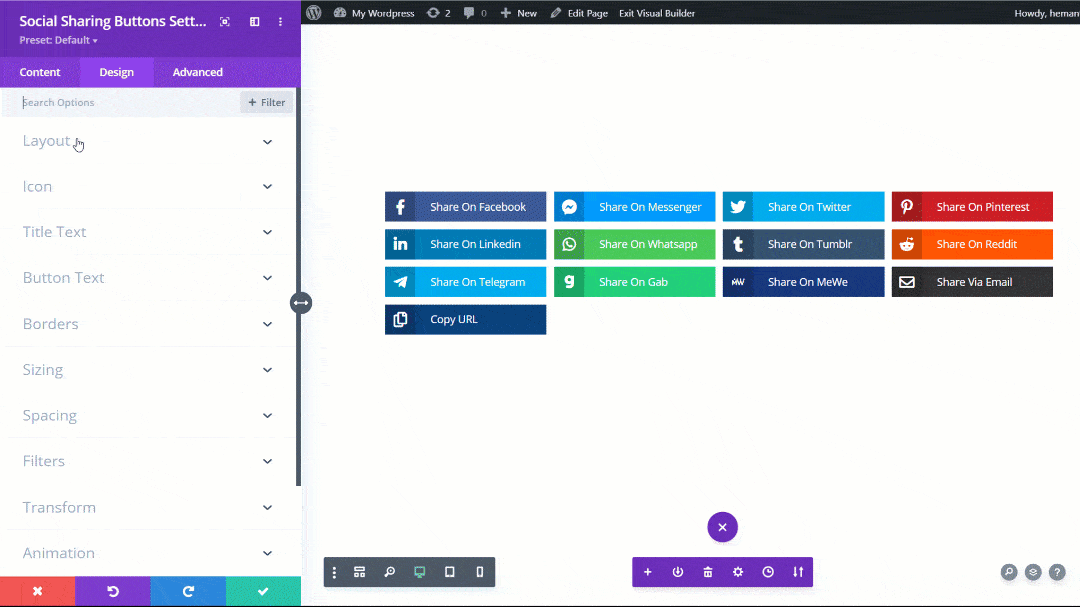
Task: Click Exit Visual Builder
Action: [x=657, y=13]
